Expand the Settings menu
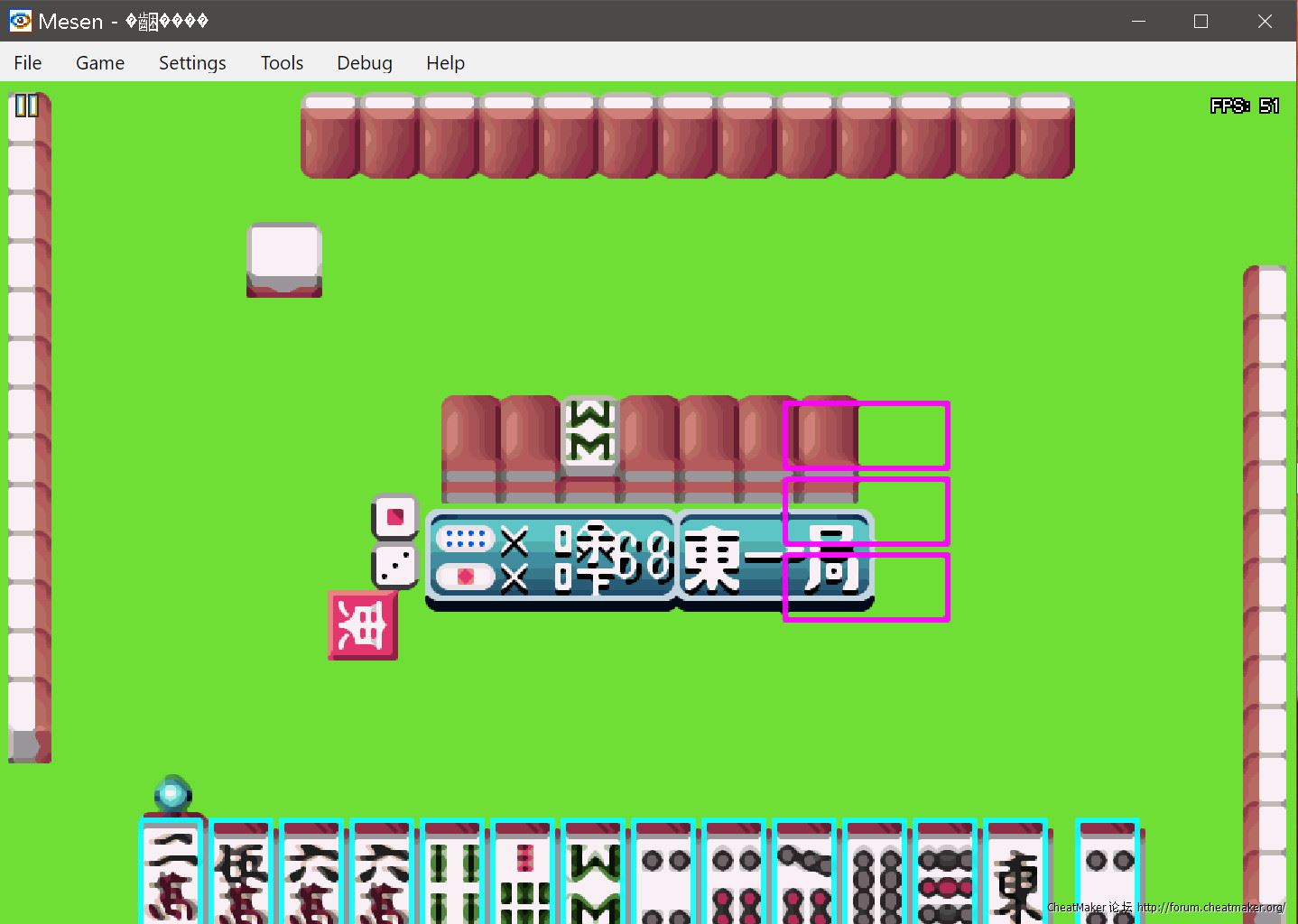The image size is (1298, 924). pyautogui.click(x=192, y=63)
